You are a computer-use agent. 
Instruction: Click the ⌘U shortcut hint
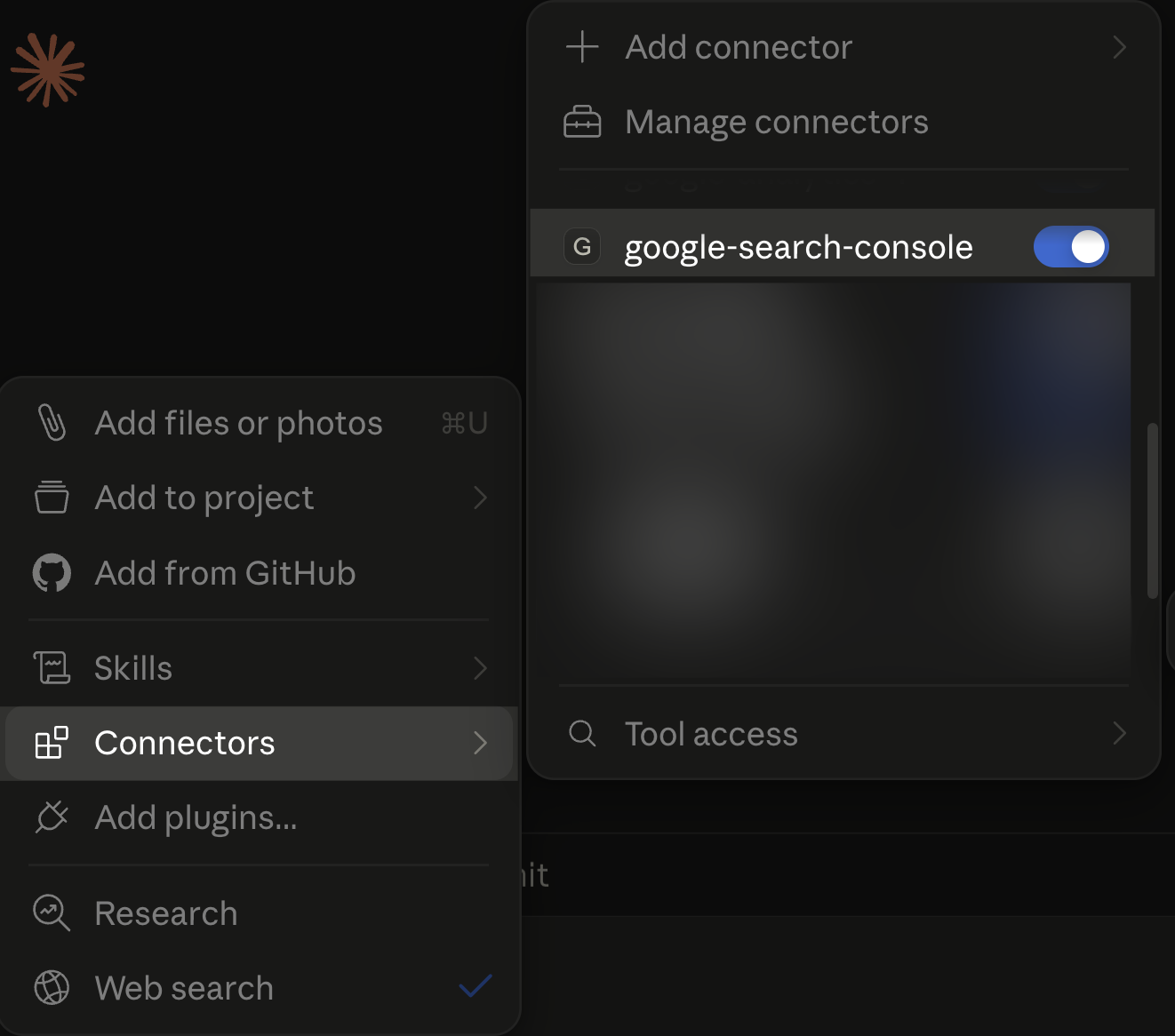coord(465,423)
